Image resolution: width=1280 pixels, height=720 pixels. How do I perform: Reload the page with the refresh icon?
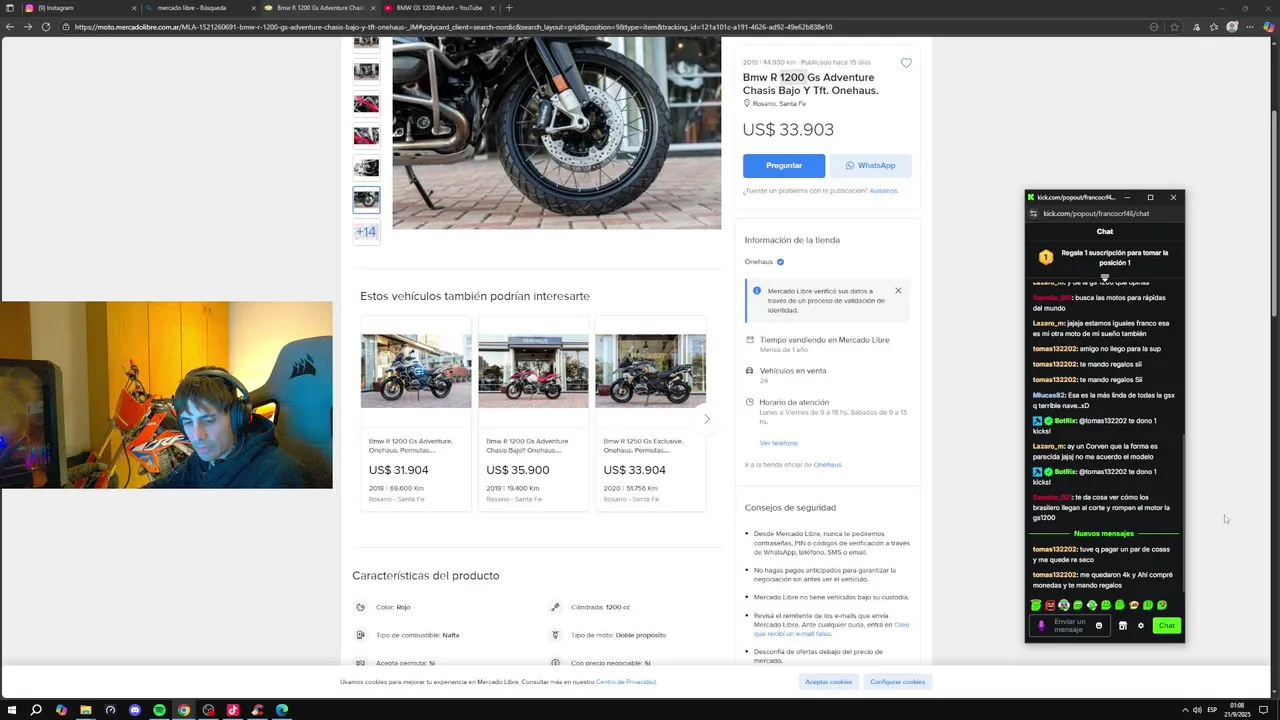pos(46,27)
